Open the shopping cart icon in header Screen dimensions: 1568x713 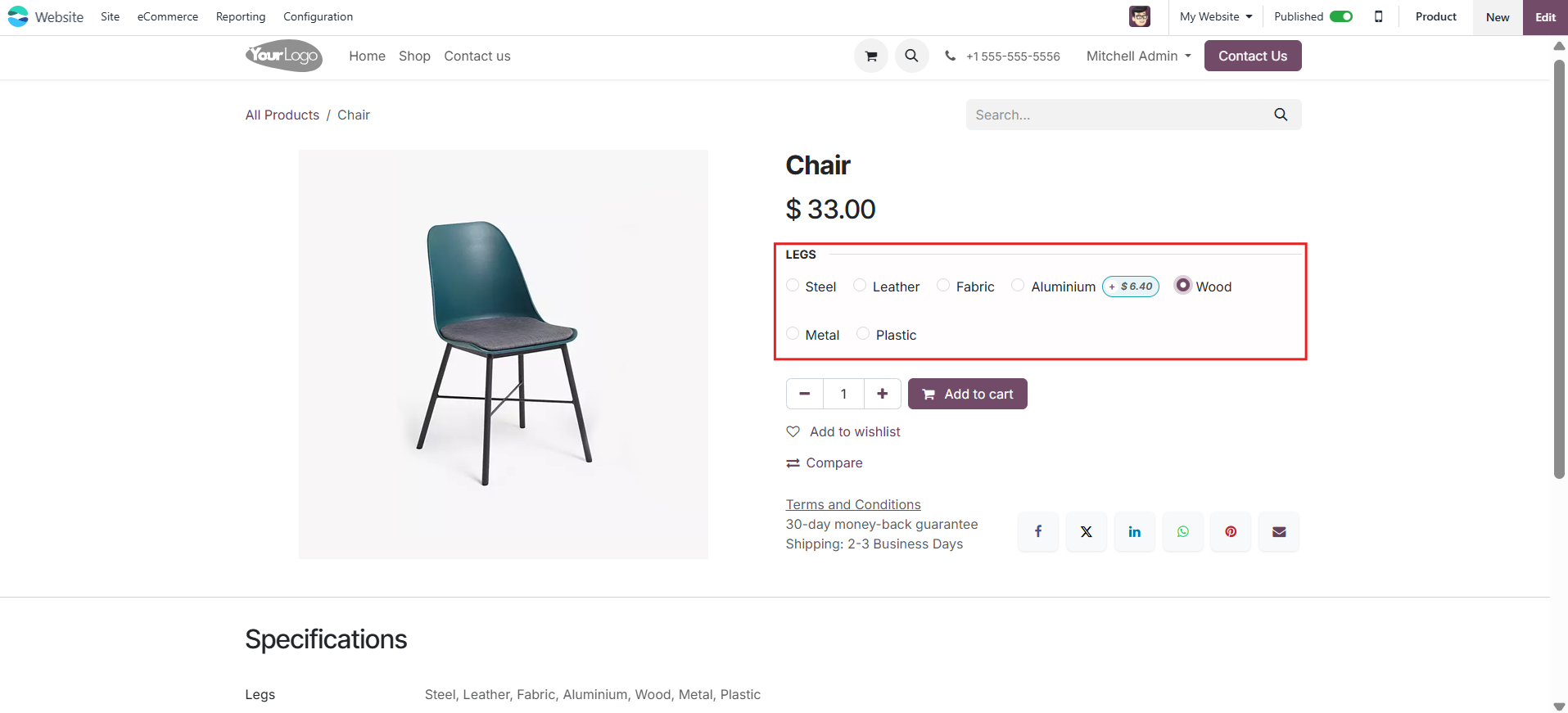click(x=871, y=56)
